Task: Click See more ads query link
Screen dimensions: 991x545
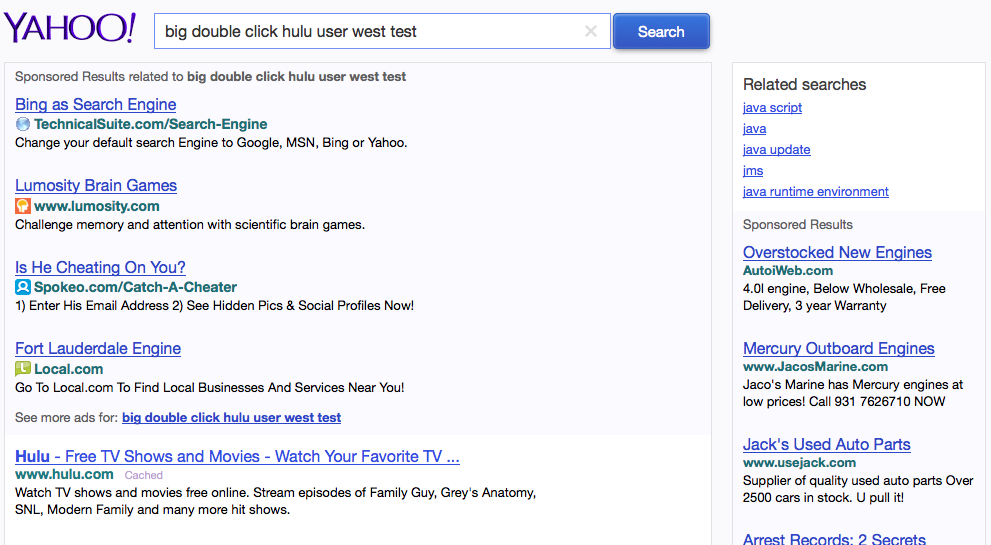Action: pos(231,418)
